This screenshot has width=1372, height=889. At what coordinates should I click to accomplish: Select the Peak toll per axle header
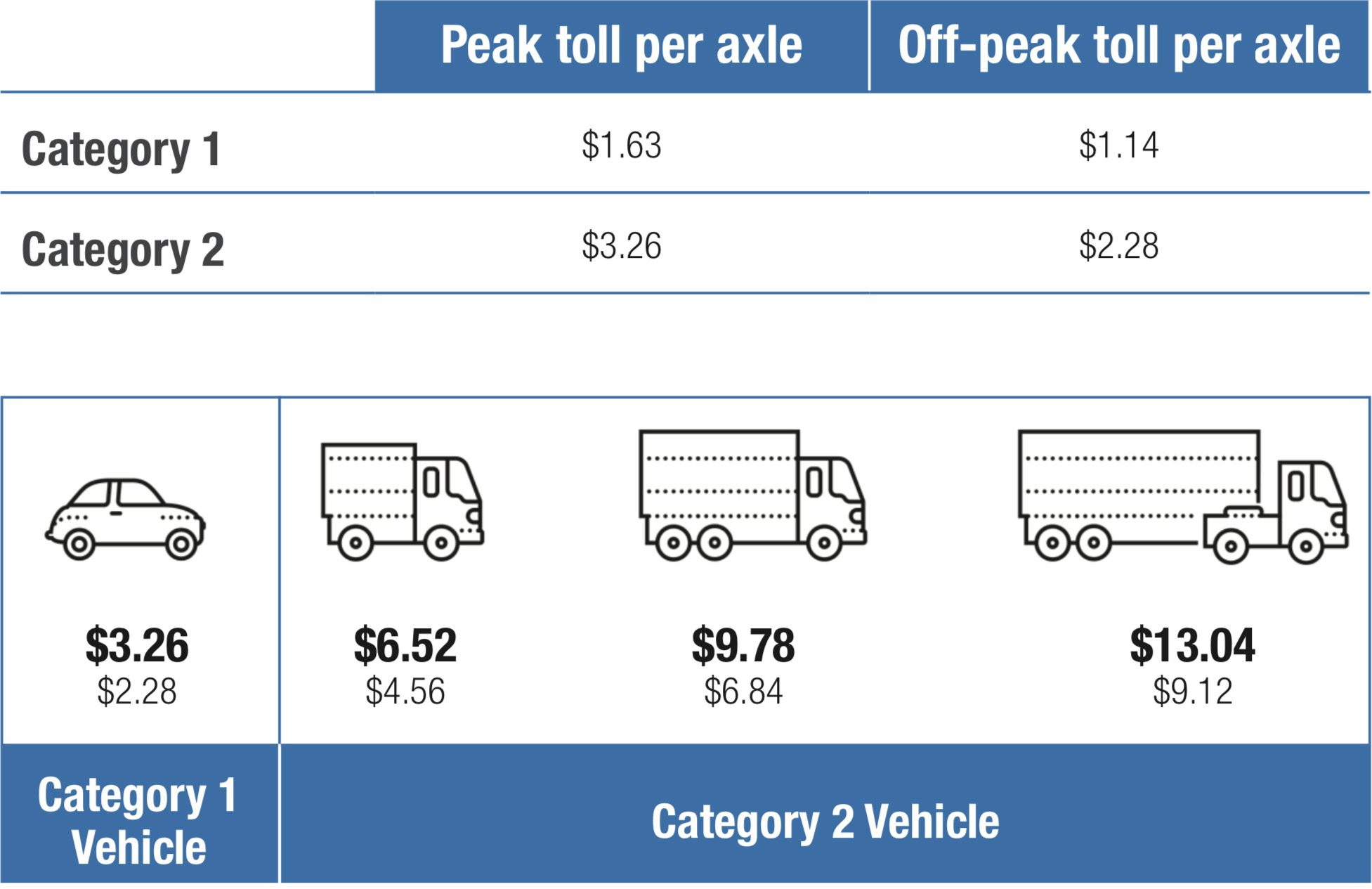[622, 46]
